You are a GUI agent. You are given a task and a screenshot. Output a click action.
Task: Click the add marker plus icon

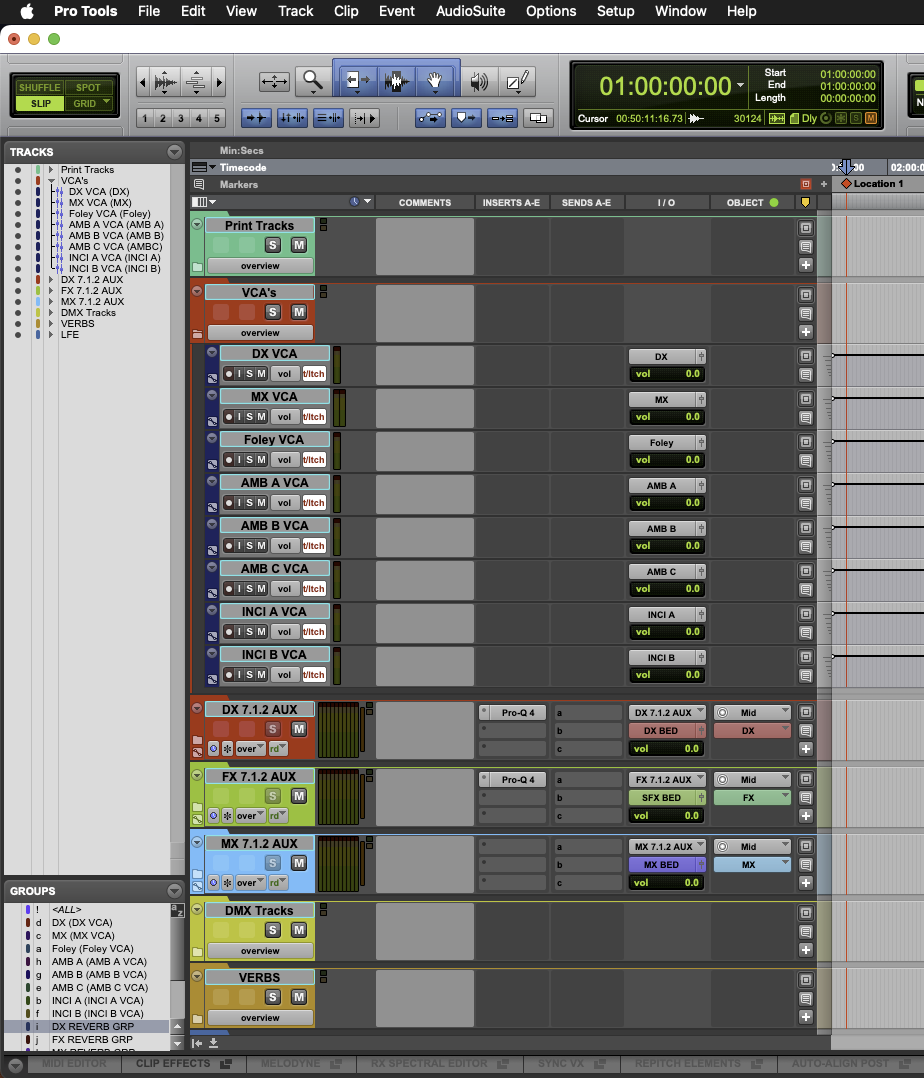click(824, 184)
